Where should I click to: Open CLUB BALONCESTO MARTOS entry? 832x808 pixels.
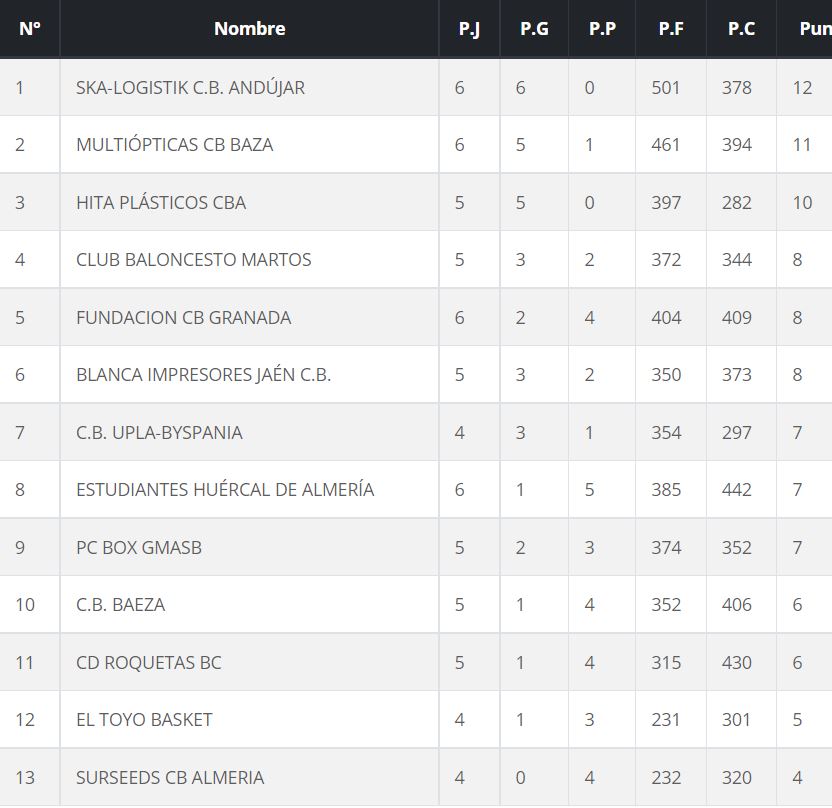coord(193,260)
